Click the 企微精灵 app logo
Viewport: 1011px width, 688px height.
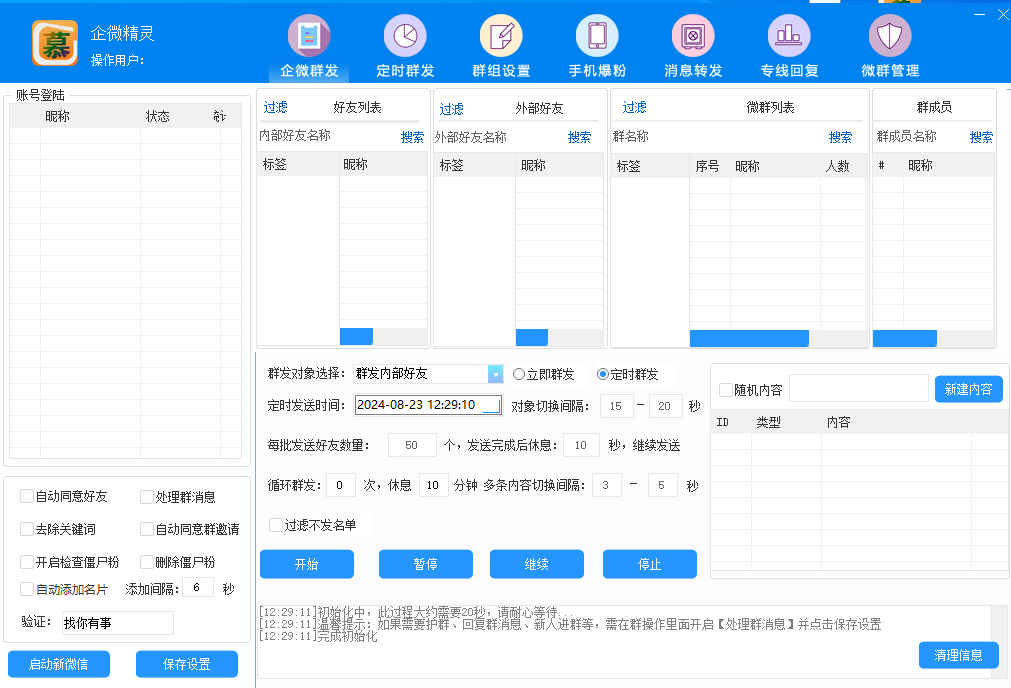(54, 43)
